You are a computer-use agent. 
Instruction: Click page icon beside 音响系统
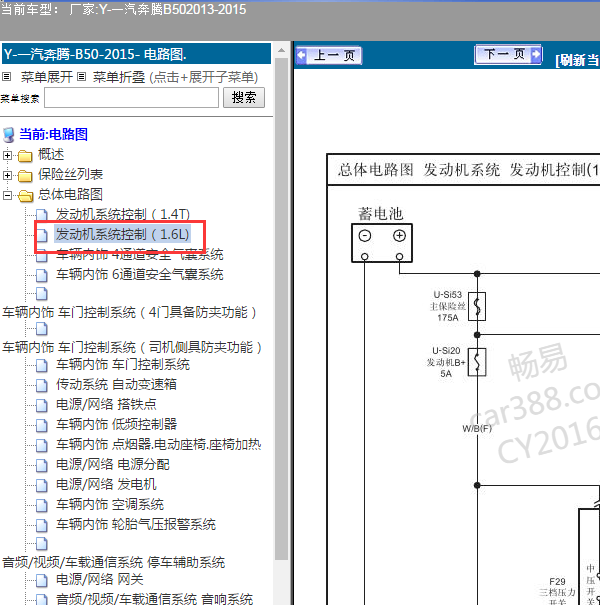42,600
